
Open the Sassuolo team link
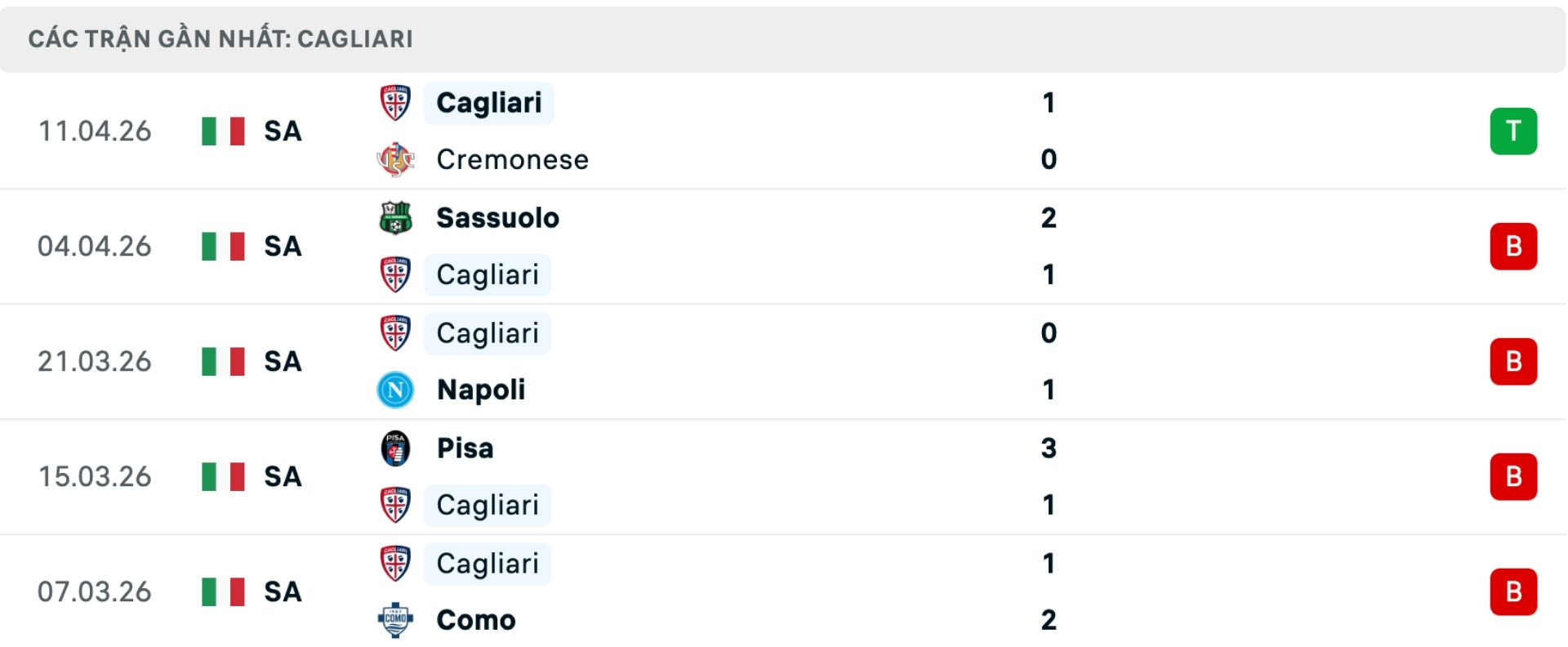497,218
